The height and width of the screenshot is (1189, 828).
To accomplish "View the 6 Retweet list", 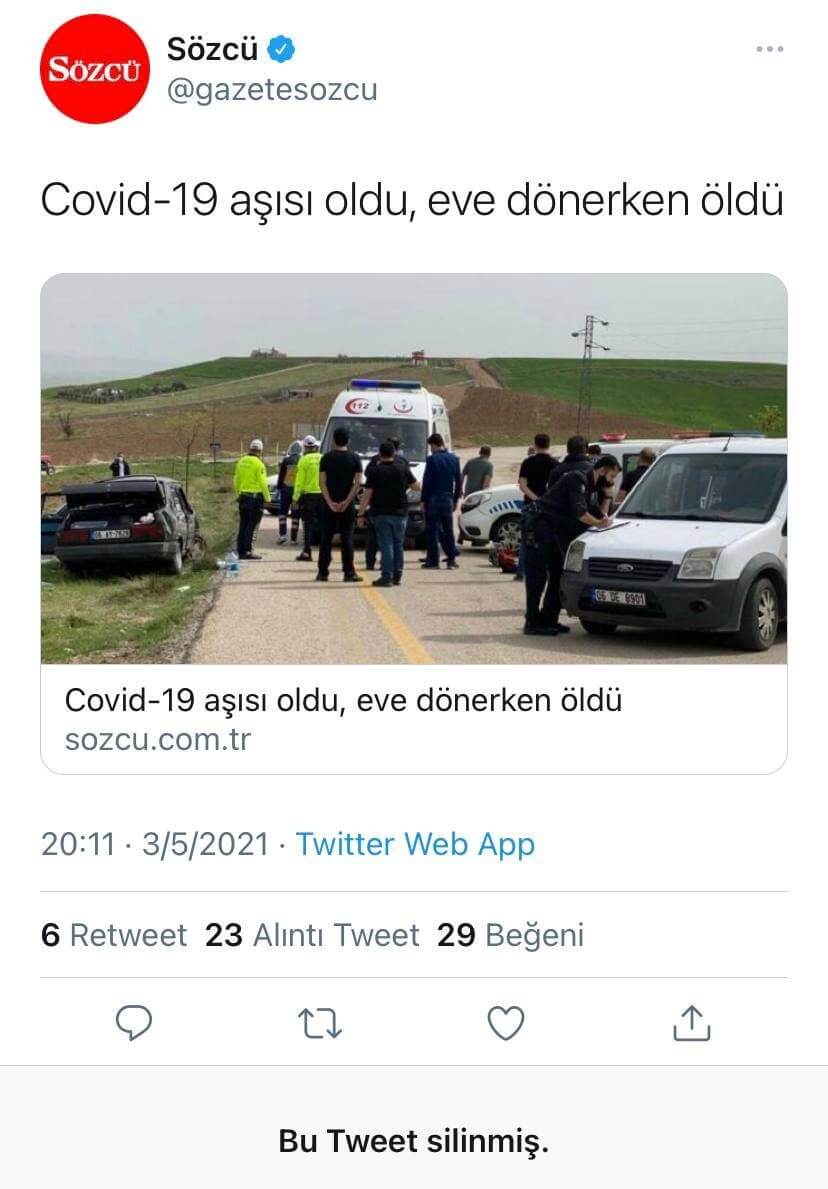I will click(x=114, y=935).
